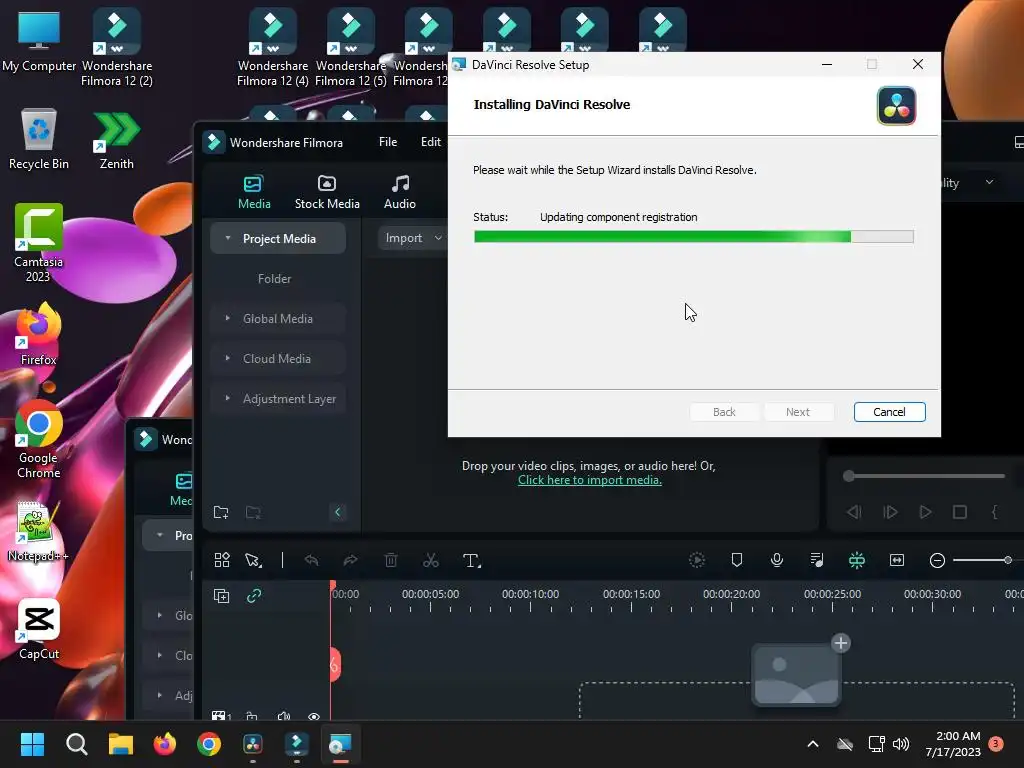1024x768 pixels.
Task: Choose the selection cursor tool
Action: (x=253, y=560)
